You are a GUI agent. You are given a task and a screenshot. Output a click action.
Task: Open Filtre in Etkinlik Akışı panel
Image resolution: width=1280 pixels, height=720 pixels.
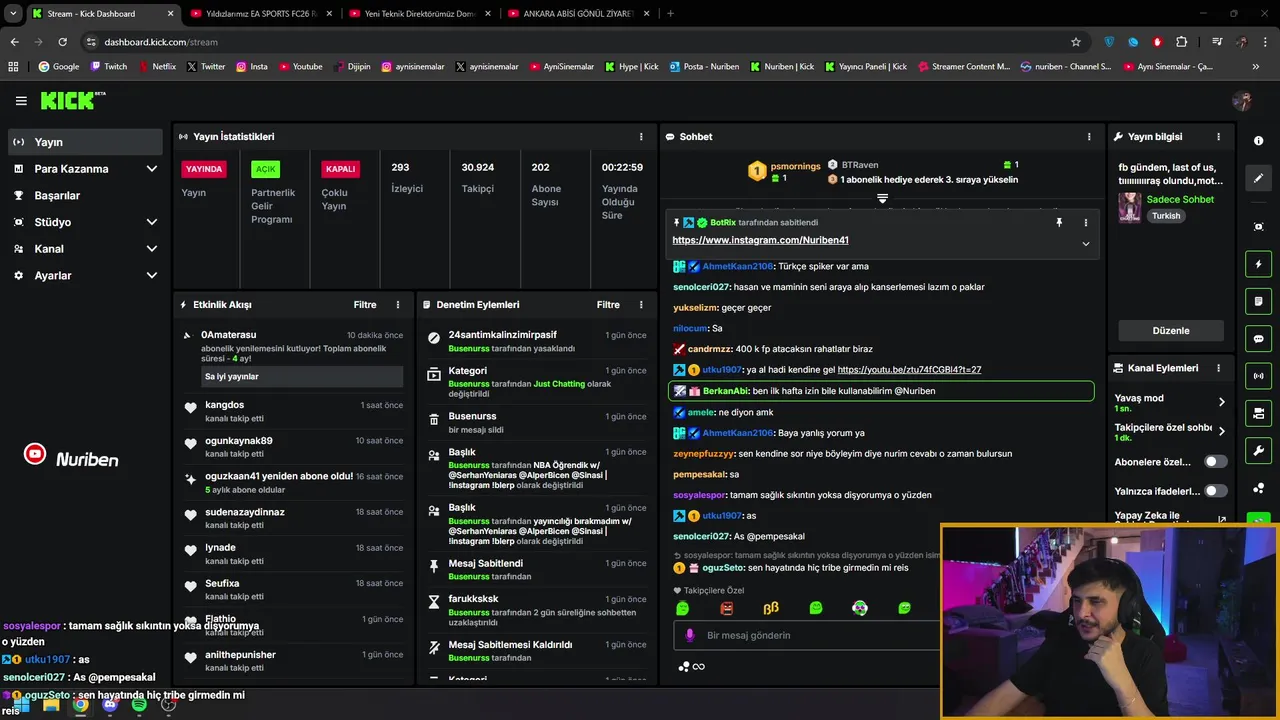(365, 305)
